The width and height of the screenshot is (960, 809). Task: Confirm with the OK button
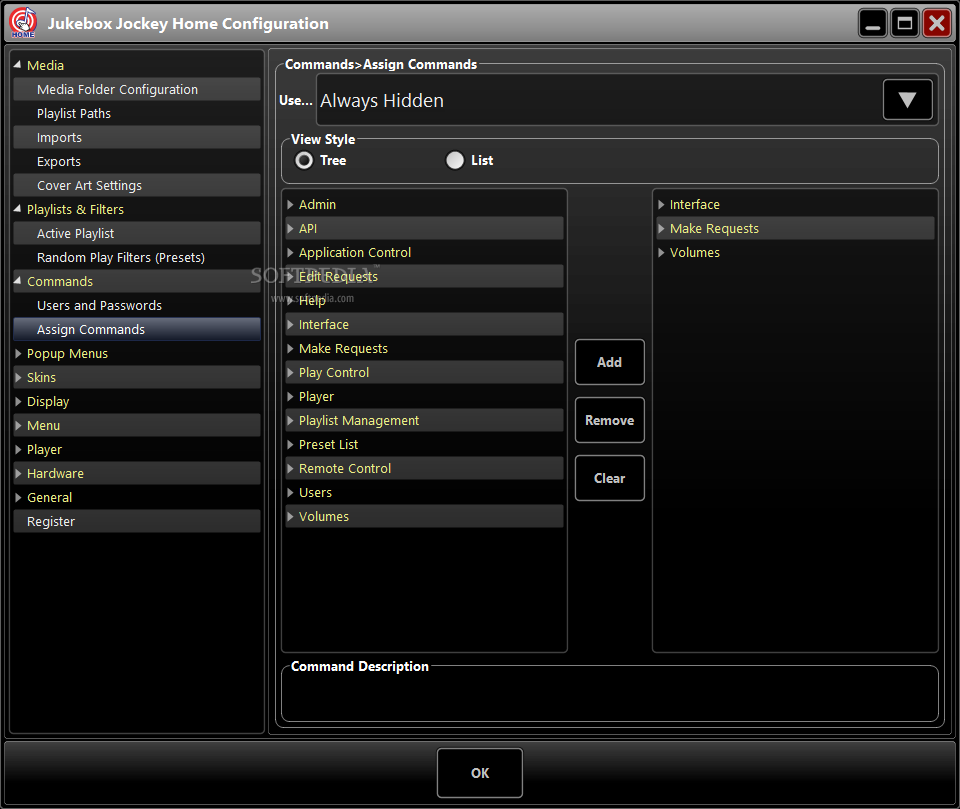coord(479,773)
